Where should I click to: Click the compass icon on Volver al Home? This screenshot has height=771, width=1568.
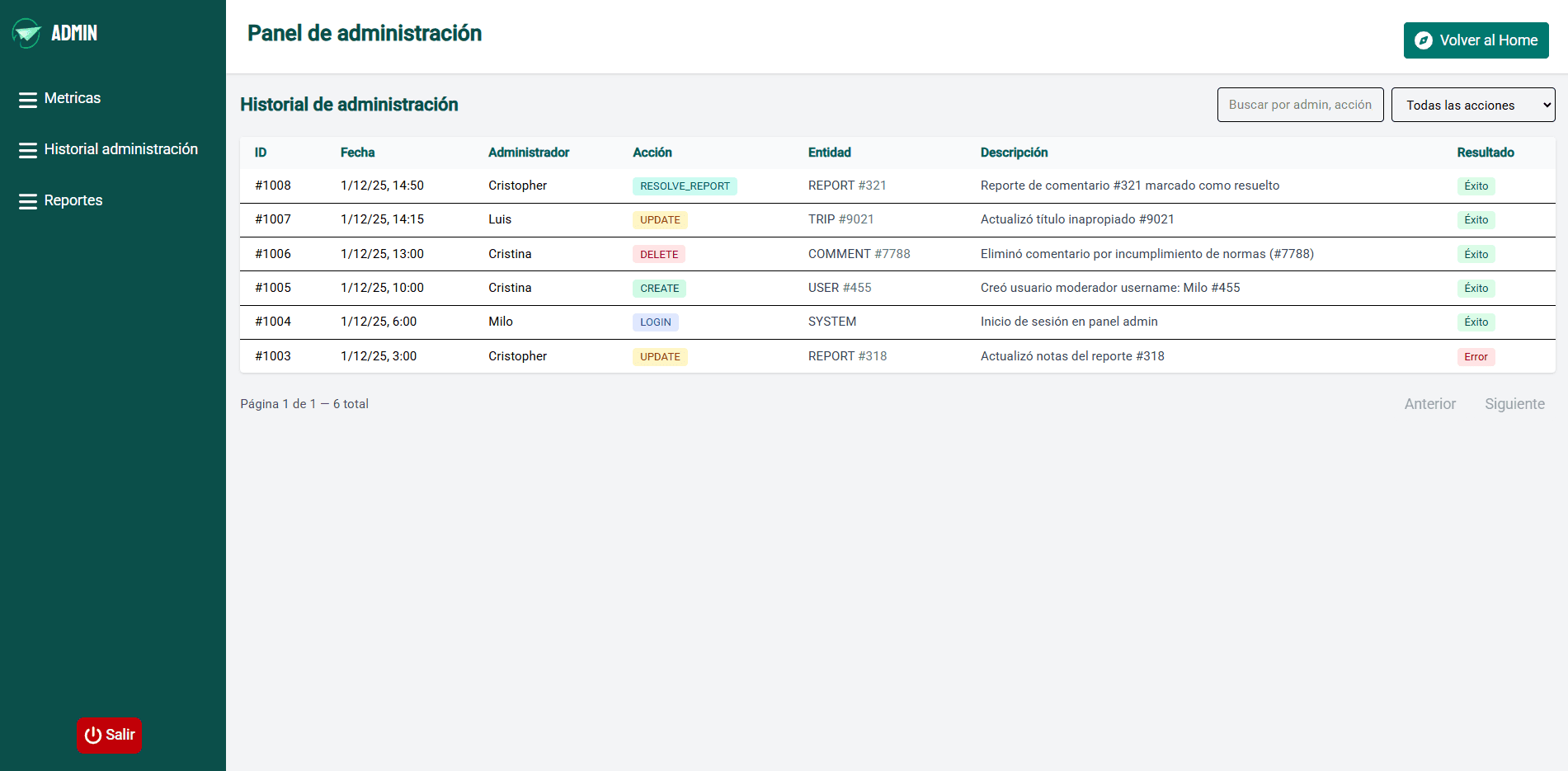pyautogui.click(x=1424, y=40)
